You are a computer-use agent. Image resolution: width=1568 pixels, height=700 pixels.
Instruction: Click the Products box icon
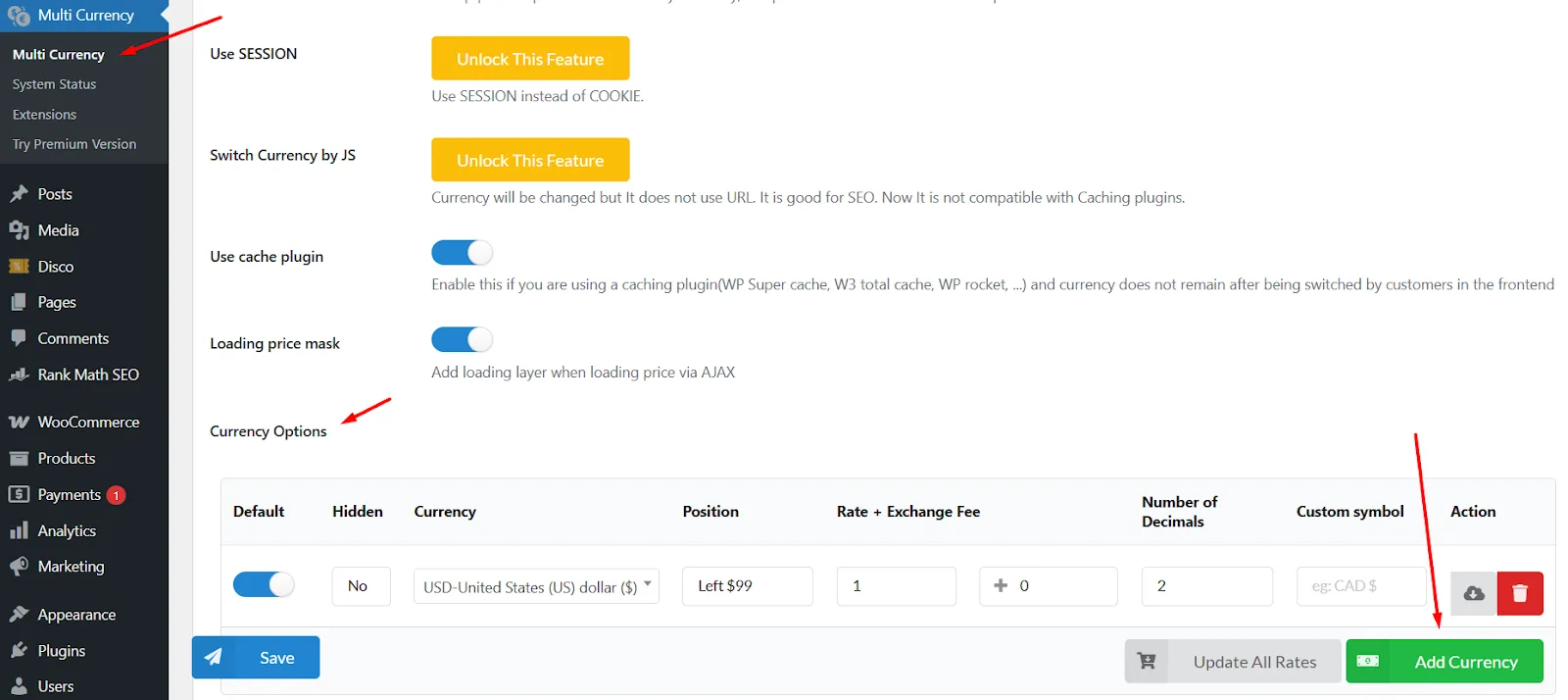click(x=19, y=458)
